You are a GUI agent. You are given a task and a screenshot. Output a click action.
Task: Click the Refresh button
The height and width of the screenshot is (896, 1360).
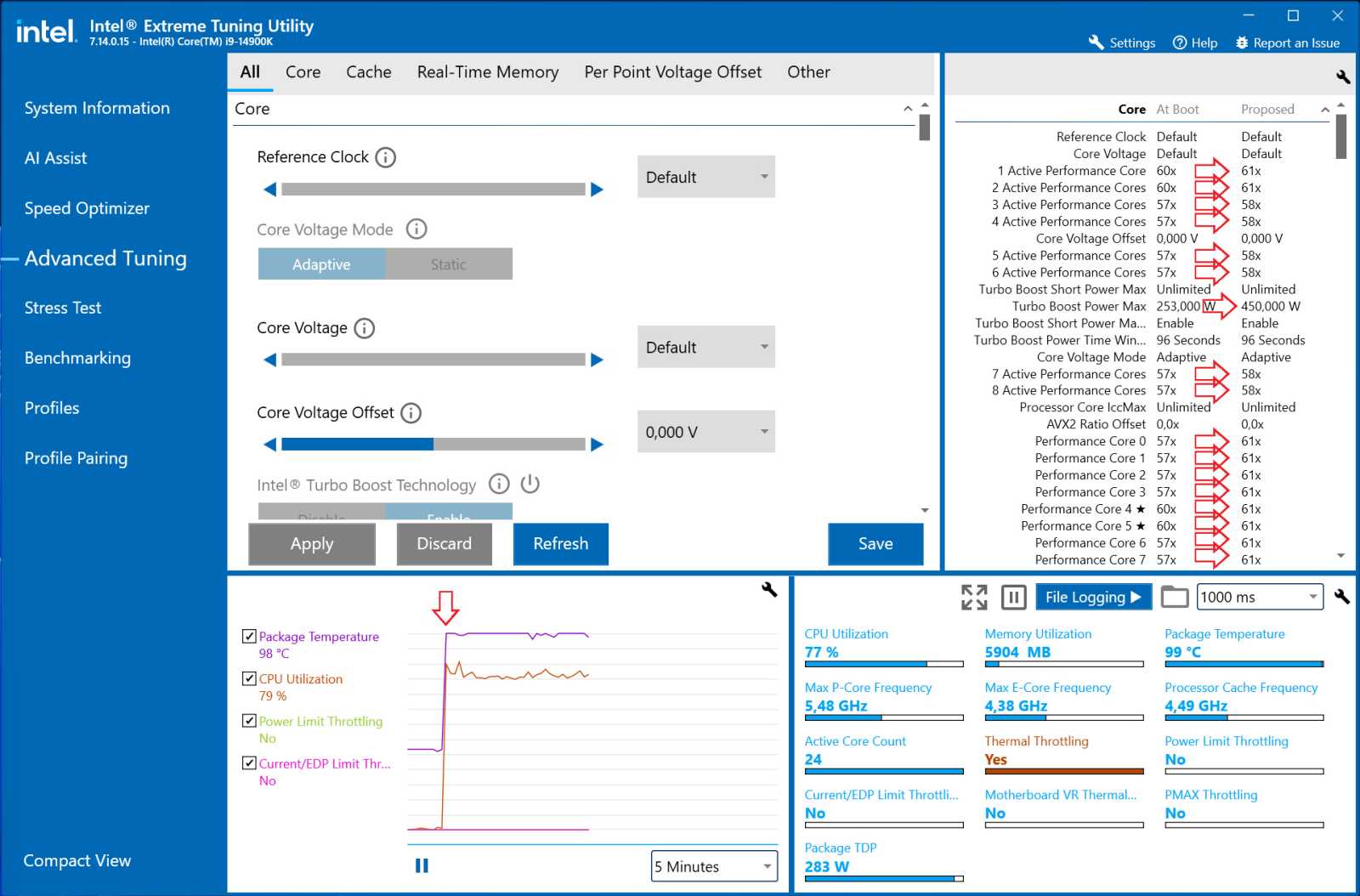pyautogui.click(x=561, y=544)
